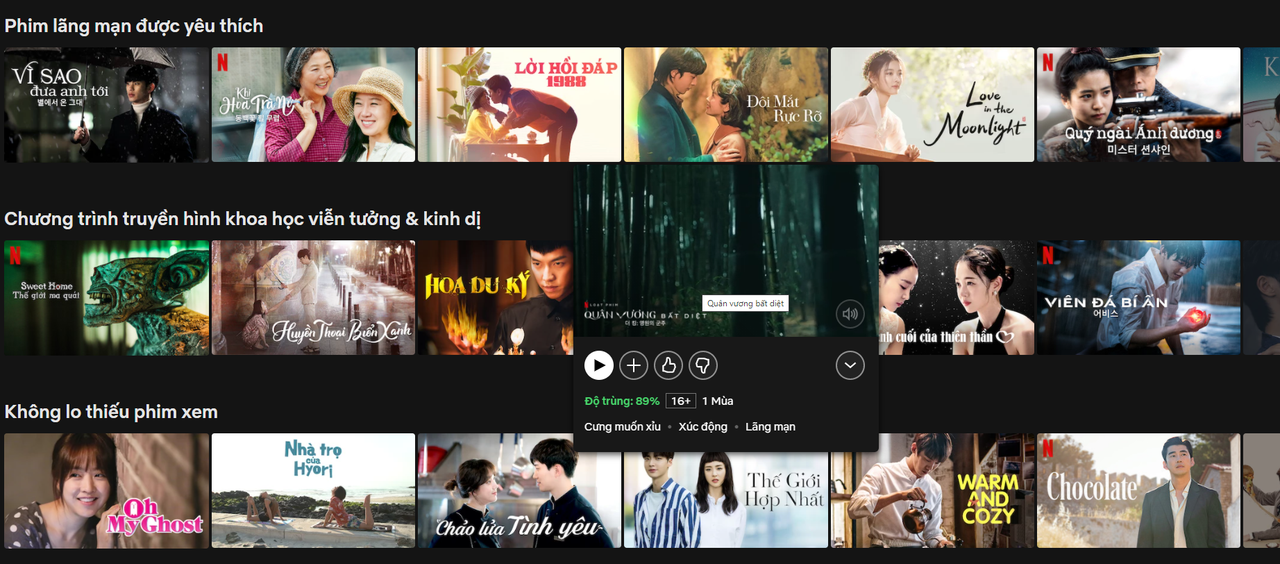Open the 'Thế giới hợp nhất' thumbnail

(726, 500)
